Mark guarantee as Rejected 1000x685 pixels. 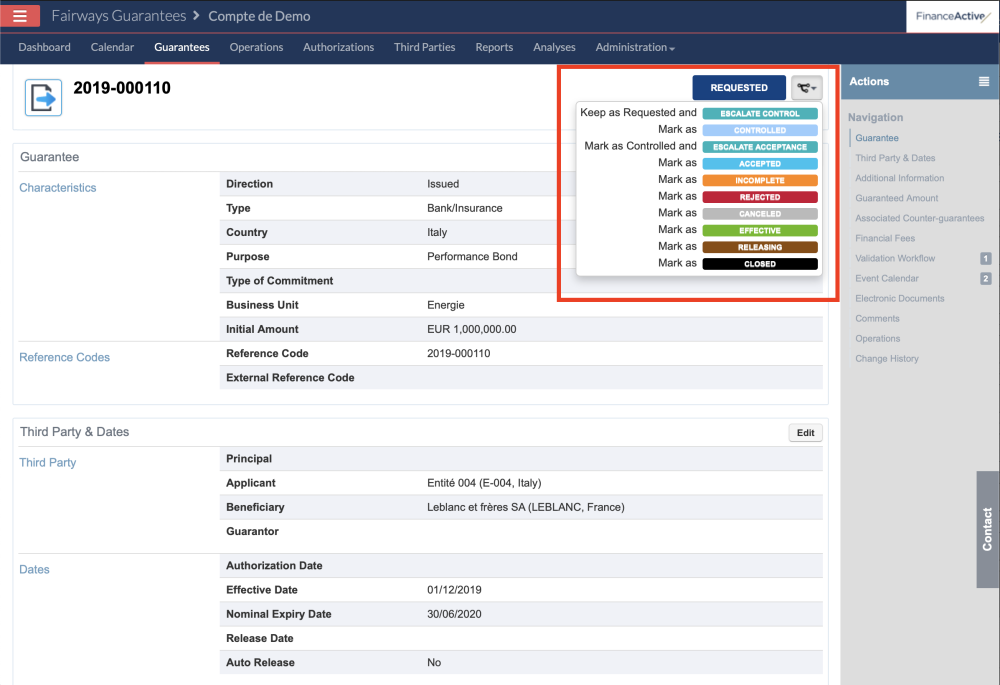pyautogui.click(x=760, y=197)
